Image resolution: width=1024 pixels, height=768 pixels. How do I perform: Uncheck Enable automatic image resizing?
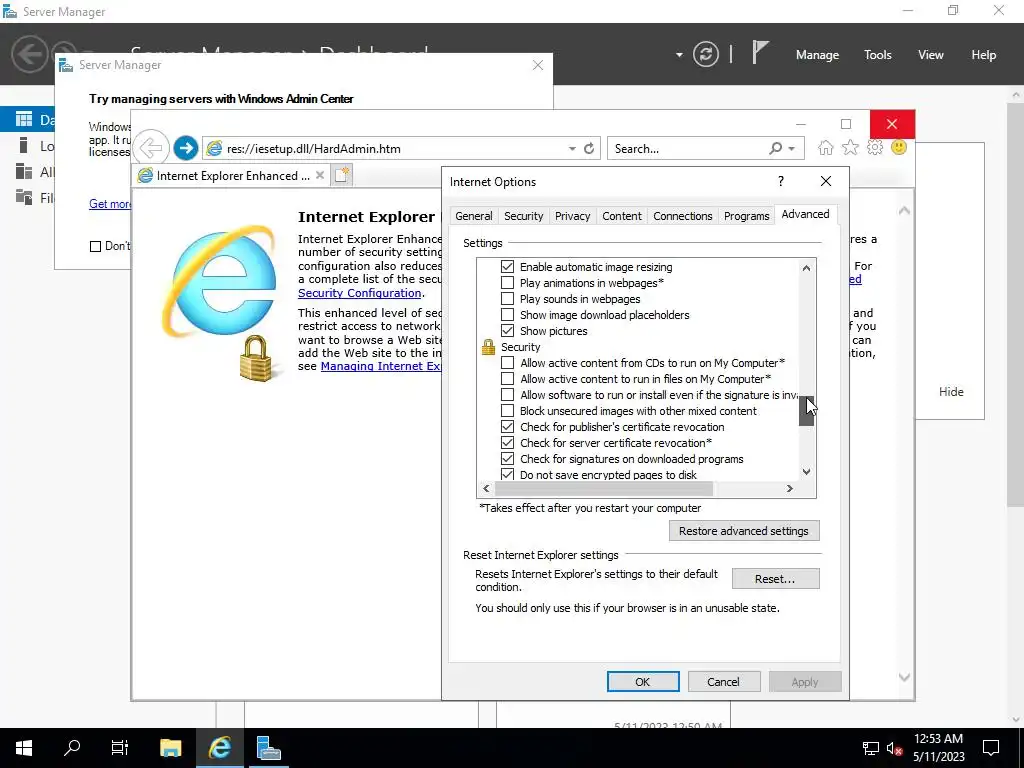pyautogui.click(x=507, y=266)
